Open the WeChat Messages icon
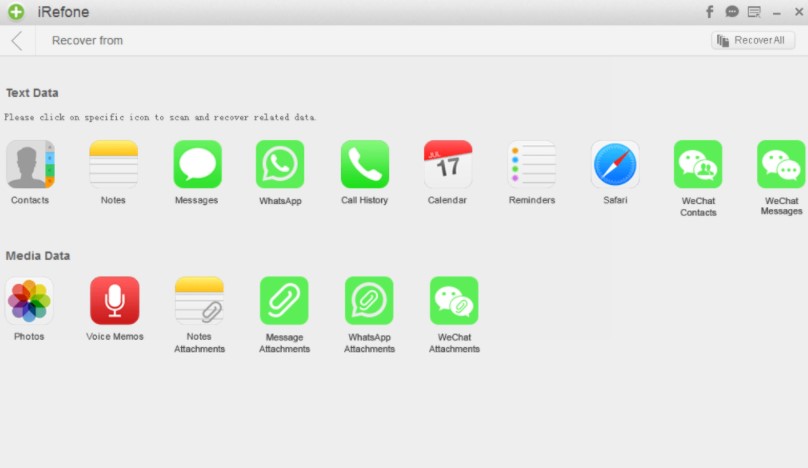 point(781,164)
